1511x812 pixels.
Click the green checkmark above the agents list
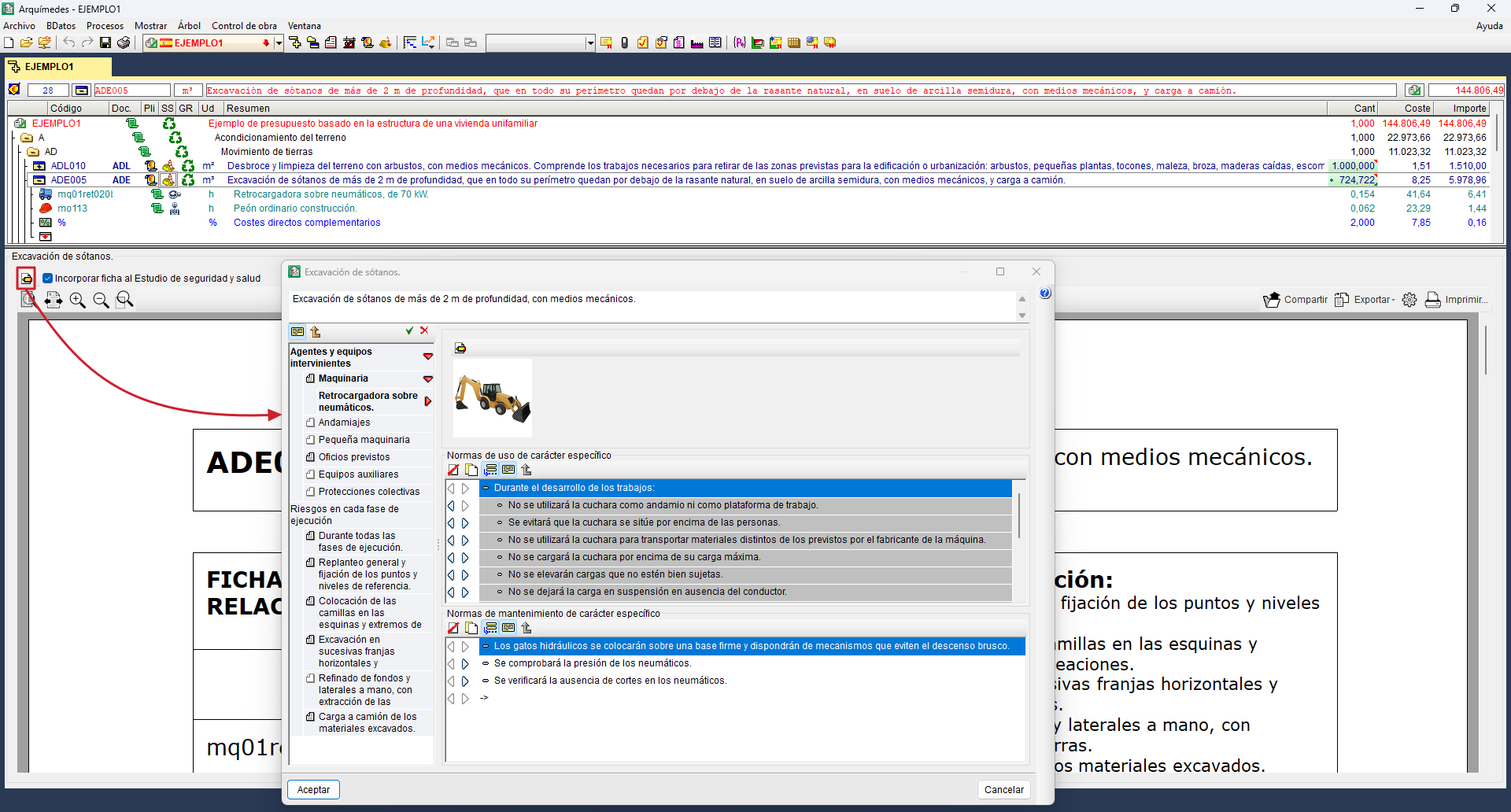click(409, 331)
